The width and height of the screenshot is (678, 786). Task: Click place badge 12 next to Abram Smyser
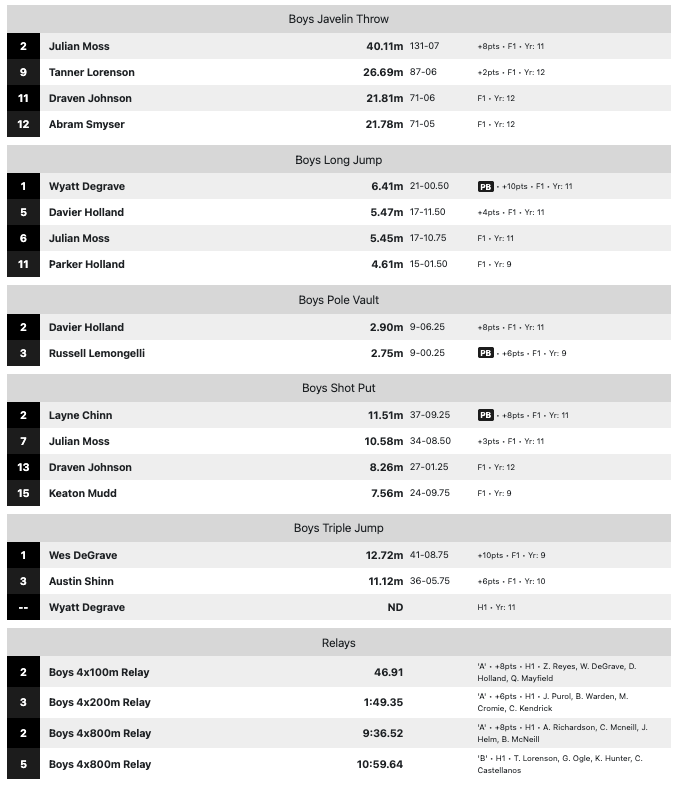(x=23, y=124)
